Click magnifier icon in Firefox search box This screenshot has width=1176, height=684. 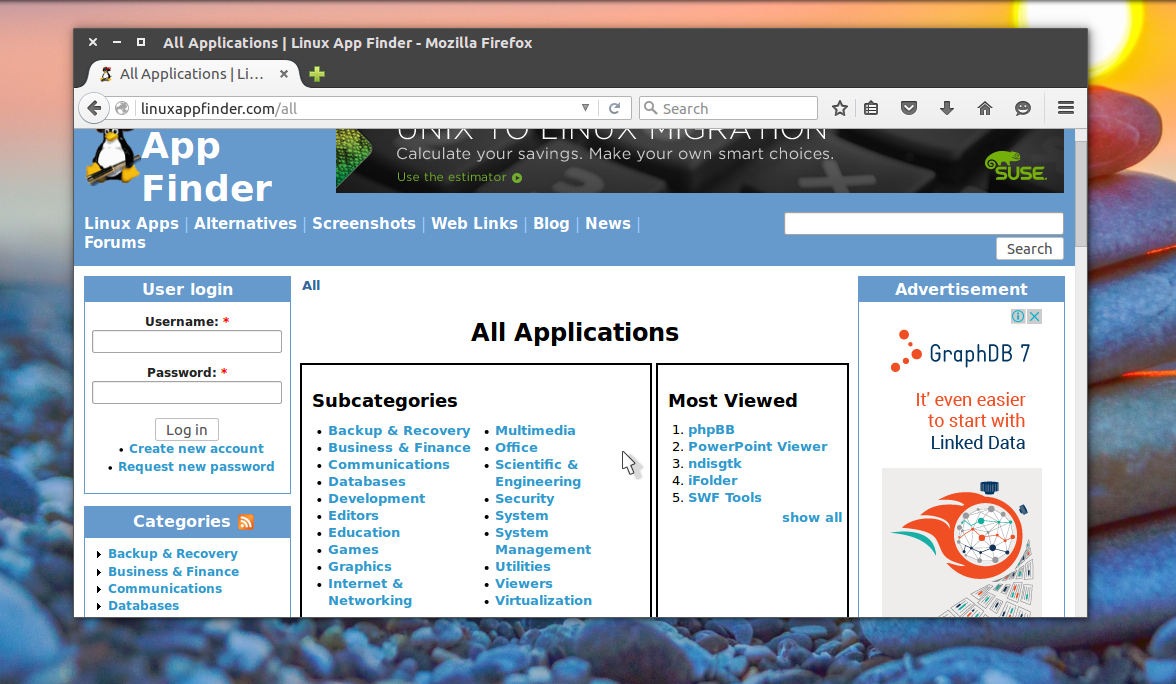click(x=651, y=108)
